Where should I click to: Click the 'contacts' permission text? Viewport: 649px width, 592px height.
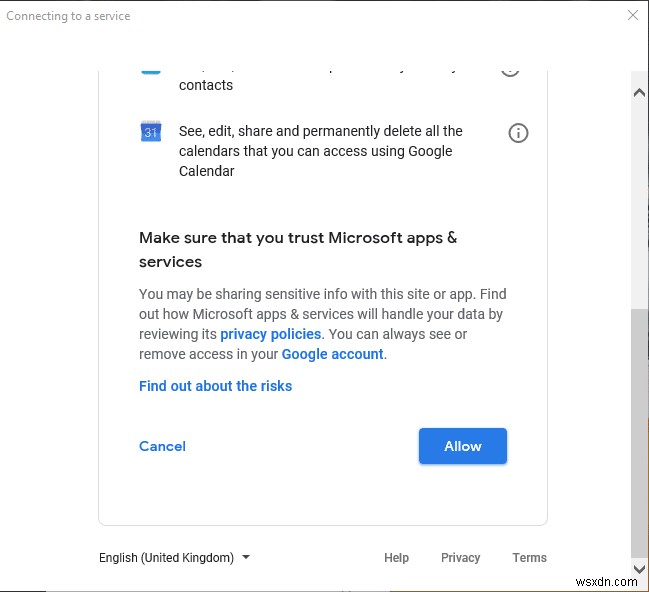(x=206, y=85)
